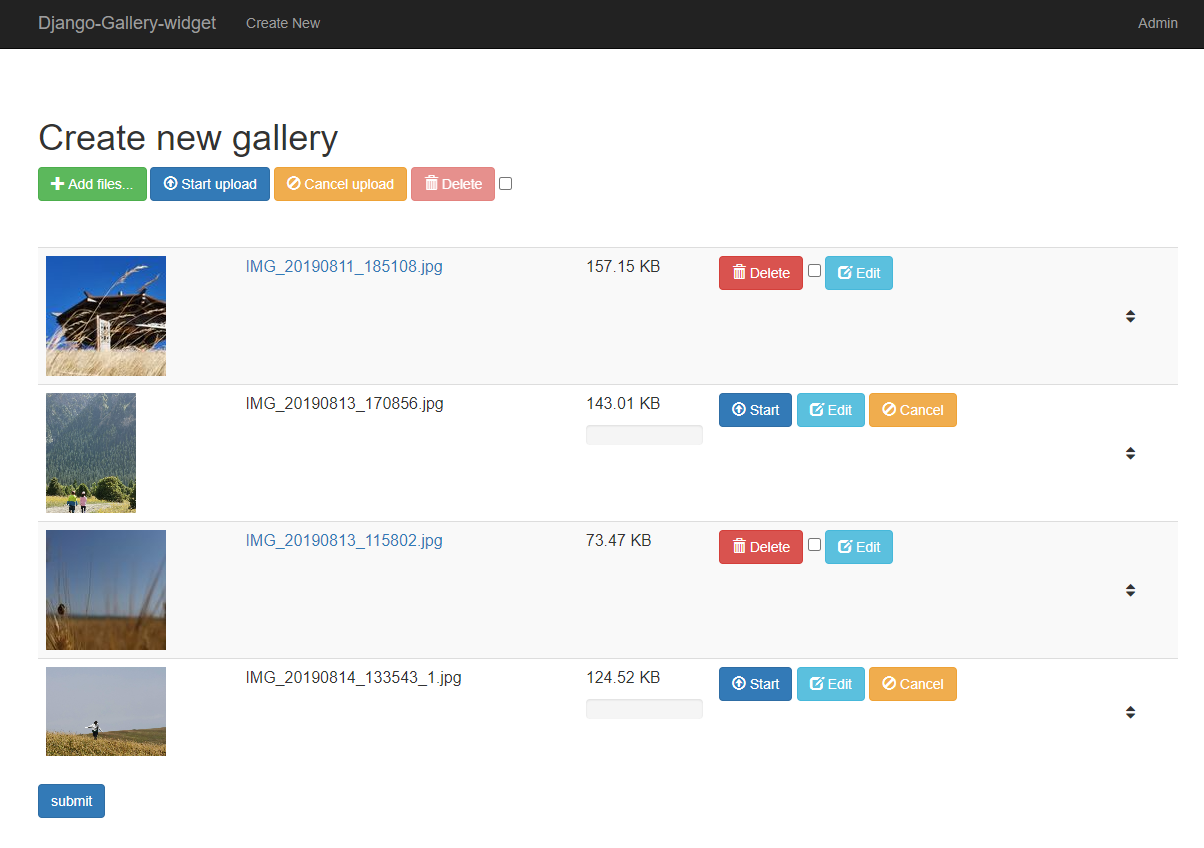This screenshot has width=1204, height=848.
Task: Open the Create New menu item
Action: 283,22
